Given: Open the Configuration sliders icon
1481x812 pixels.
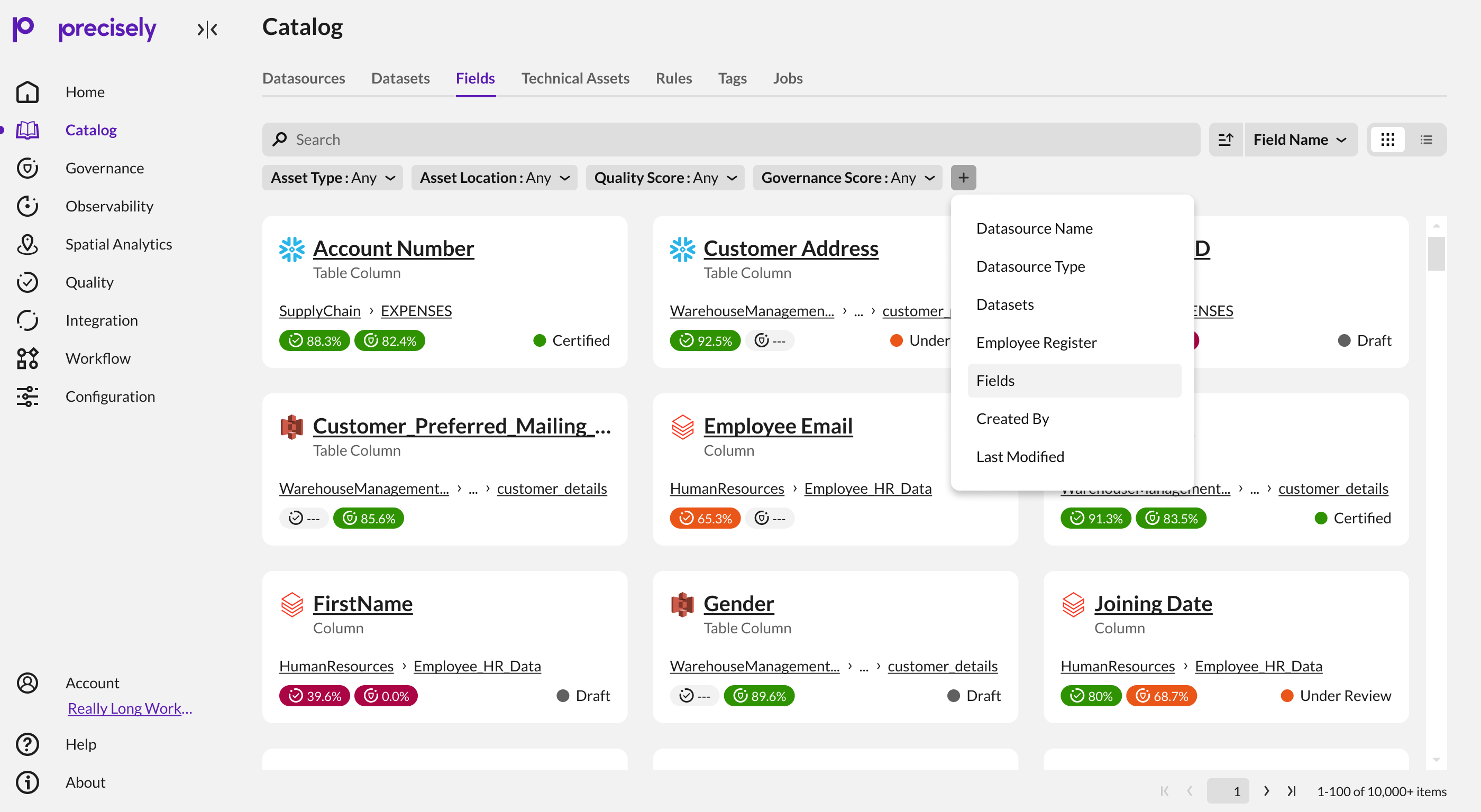Looking at the screenshot, I should (x=27, y=396).
